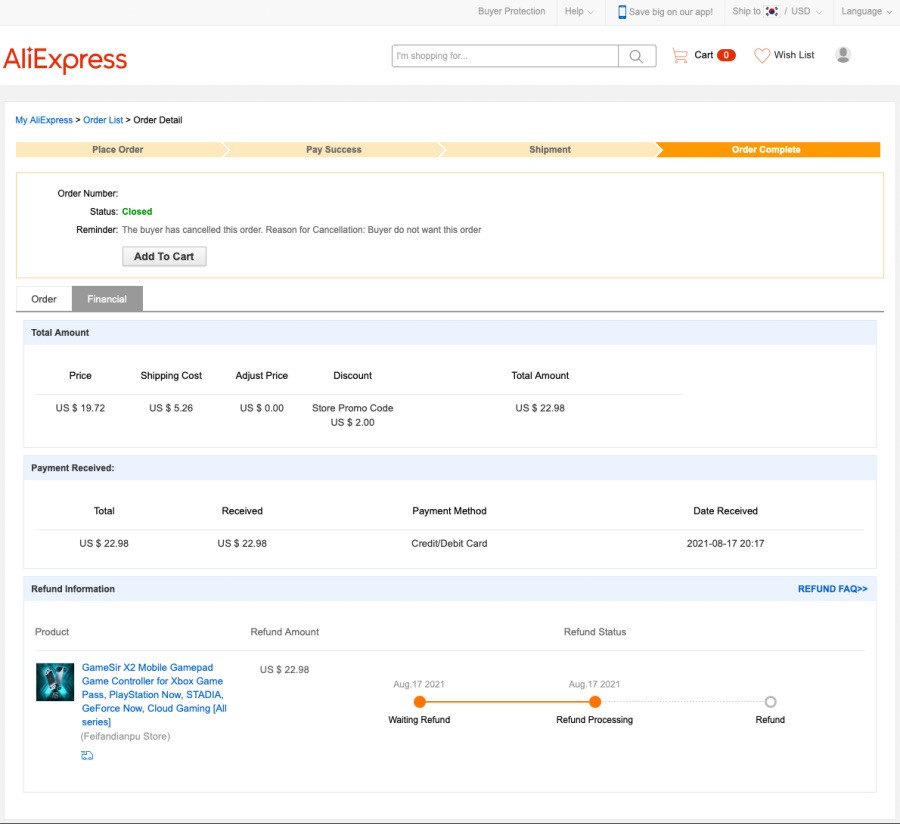Click the AliExpress logo
The height and width of the screenshot is (824, 900).
coord(65,59)
